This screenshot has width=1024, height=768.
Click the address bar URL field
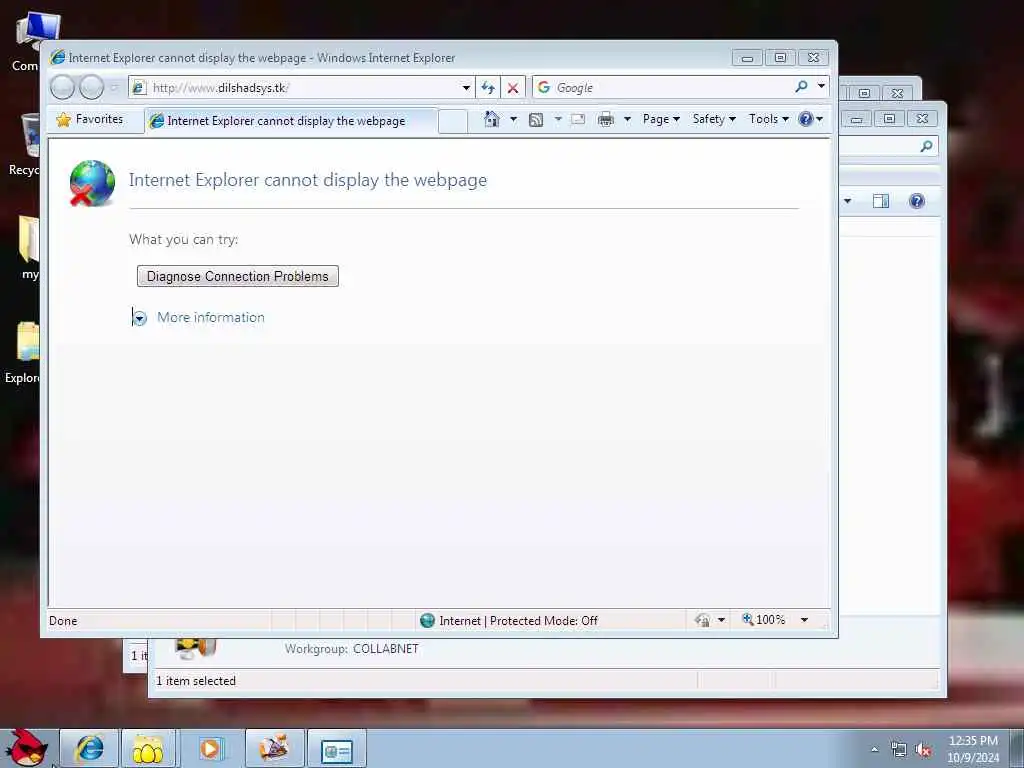coord(303,88)
